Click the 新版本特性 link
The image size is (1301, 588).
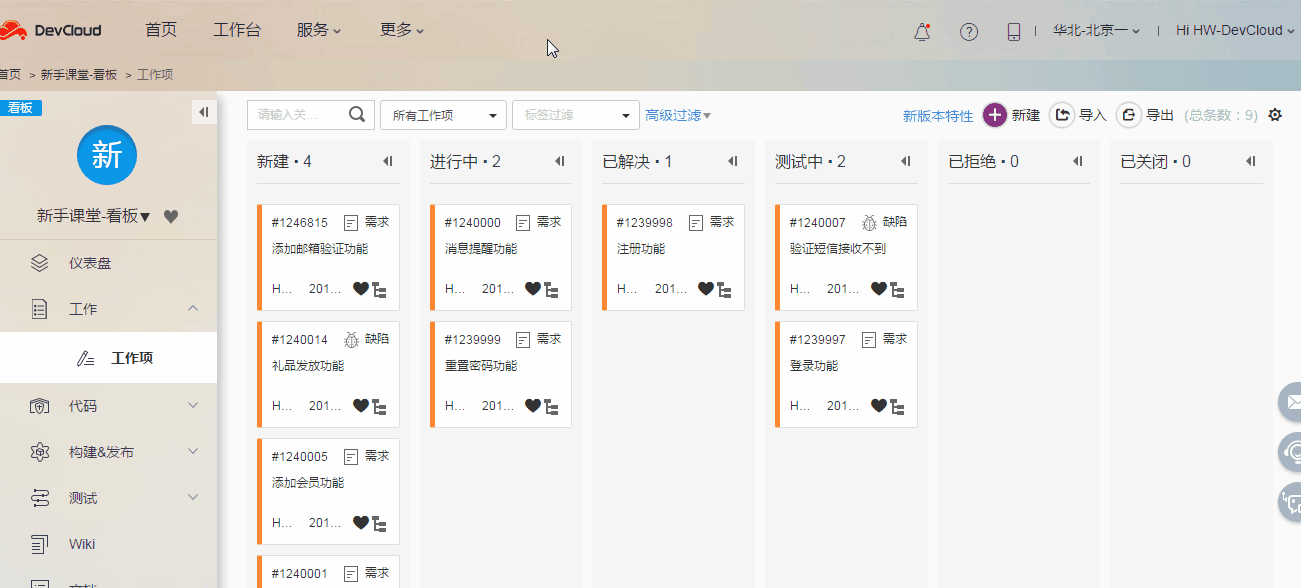(x=937, y=115)
